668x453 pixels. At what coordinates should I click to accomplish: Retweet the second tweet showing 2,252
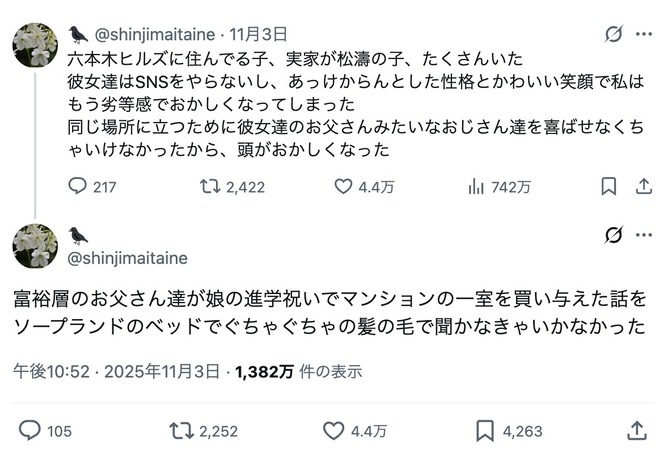tap(204, 431)
